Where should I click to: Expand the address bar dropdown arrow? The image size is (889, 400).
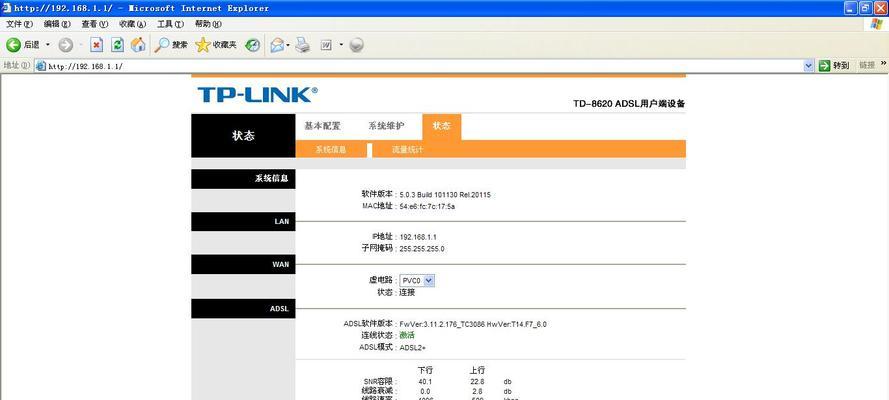[x=808, y=66]
